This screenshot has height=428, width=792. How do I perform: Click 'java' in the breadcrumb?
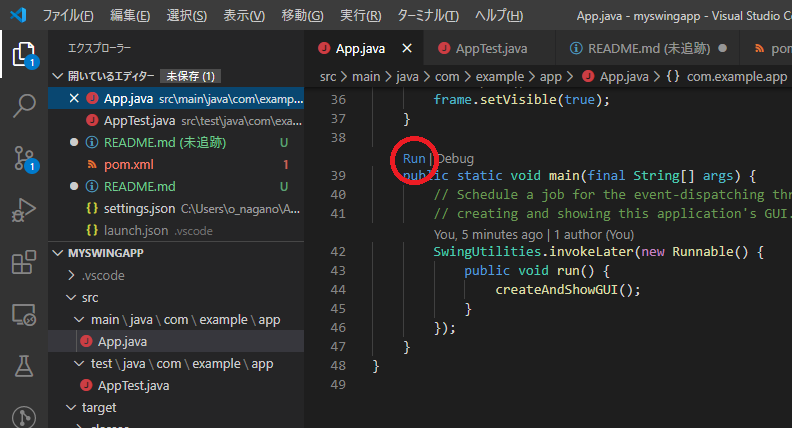407,76
